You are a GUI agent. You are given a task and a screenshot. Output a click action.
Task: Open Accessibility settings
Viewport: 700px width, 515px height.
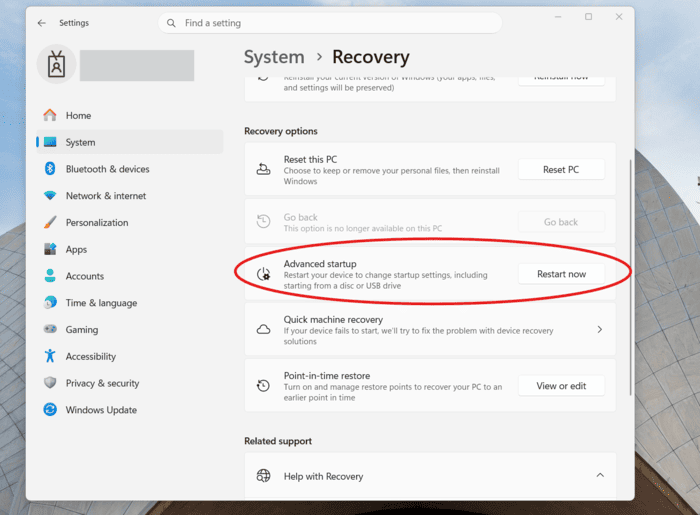[129, 356]
